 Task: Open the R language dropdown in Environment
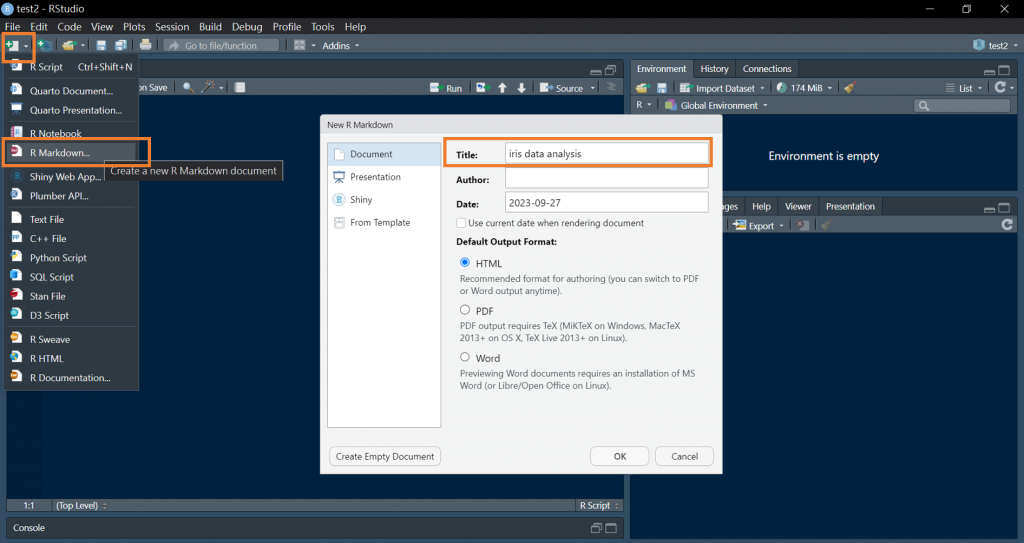(x=644, y=105)
